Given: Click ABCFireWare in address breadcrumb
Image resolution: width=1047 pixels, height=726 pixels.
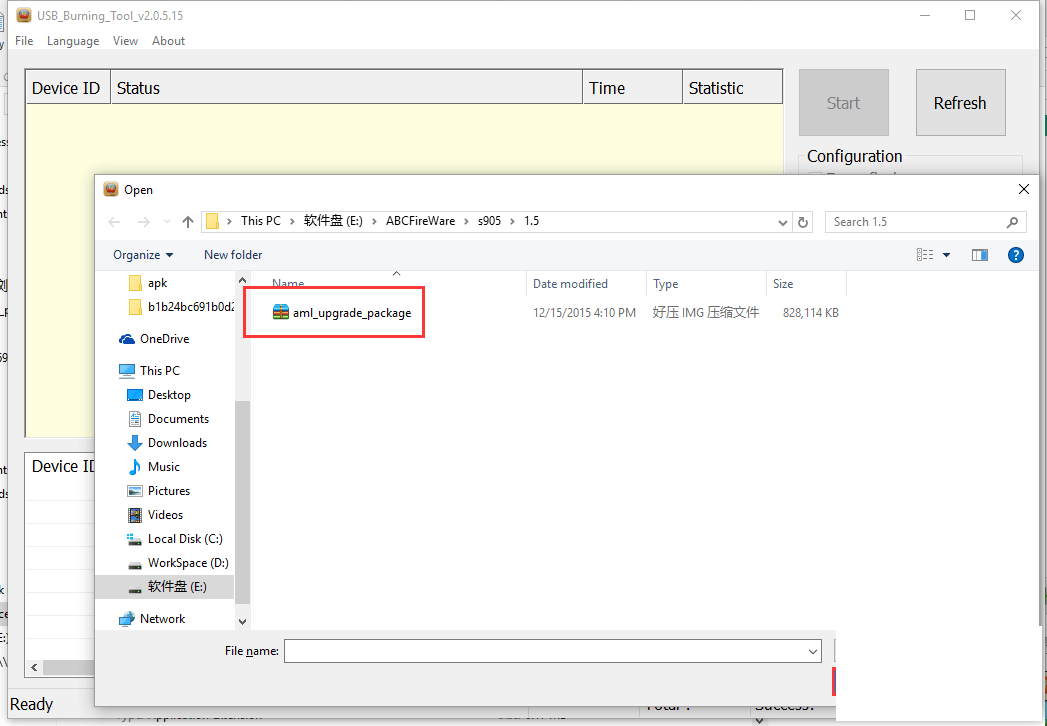Looking at the screenshot, I should (x=421, y=221).
